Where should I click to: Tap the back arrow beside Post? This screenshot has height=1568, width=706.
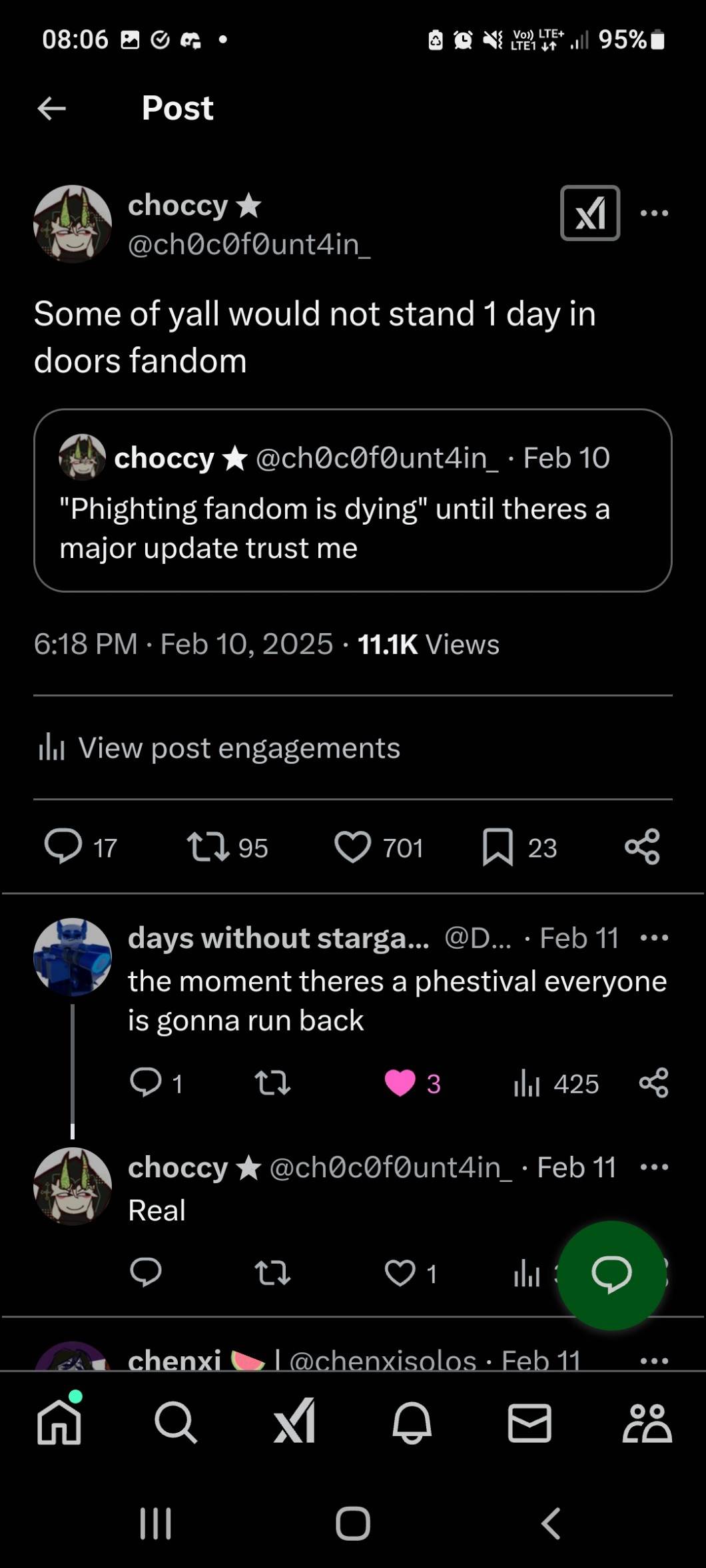coord(51,108)
